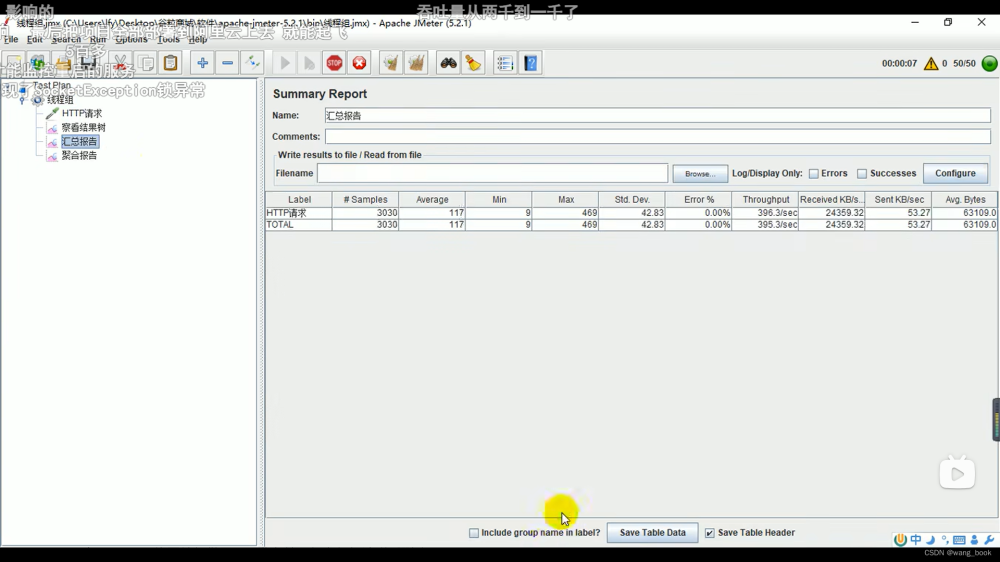
Task: Click the keyboard icon in tray
Action: click(x=959, y=540)
